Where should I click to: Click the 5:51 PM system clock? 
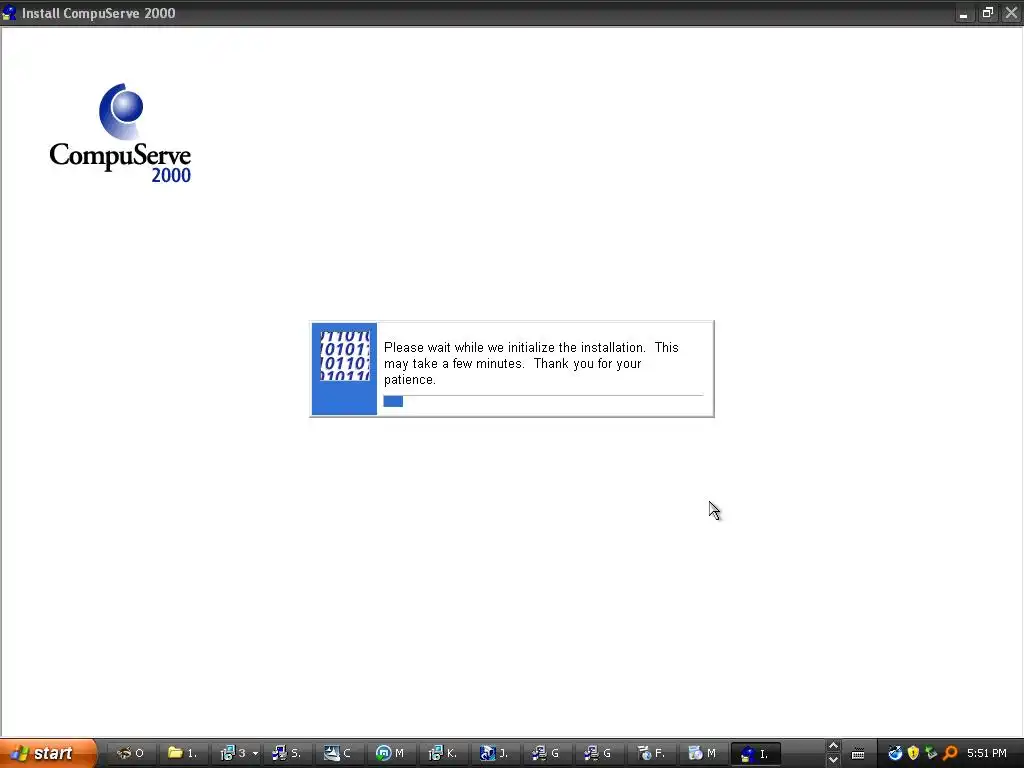(x=987, y=754)
